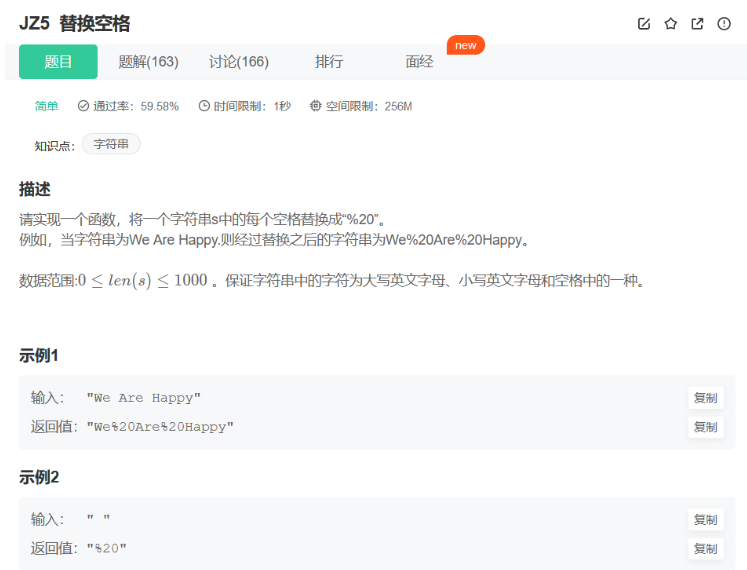
Task: Click the 时间限制: 1秒 text
Action: pos(252,106)
